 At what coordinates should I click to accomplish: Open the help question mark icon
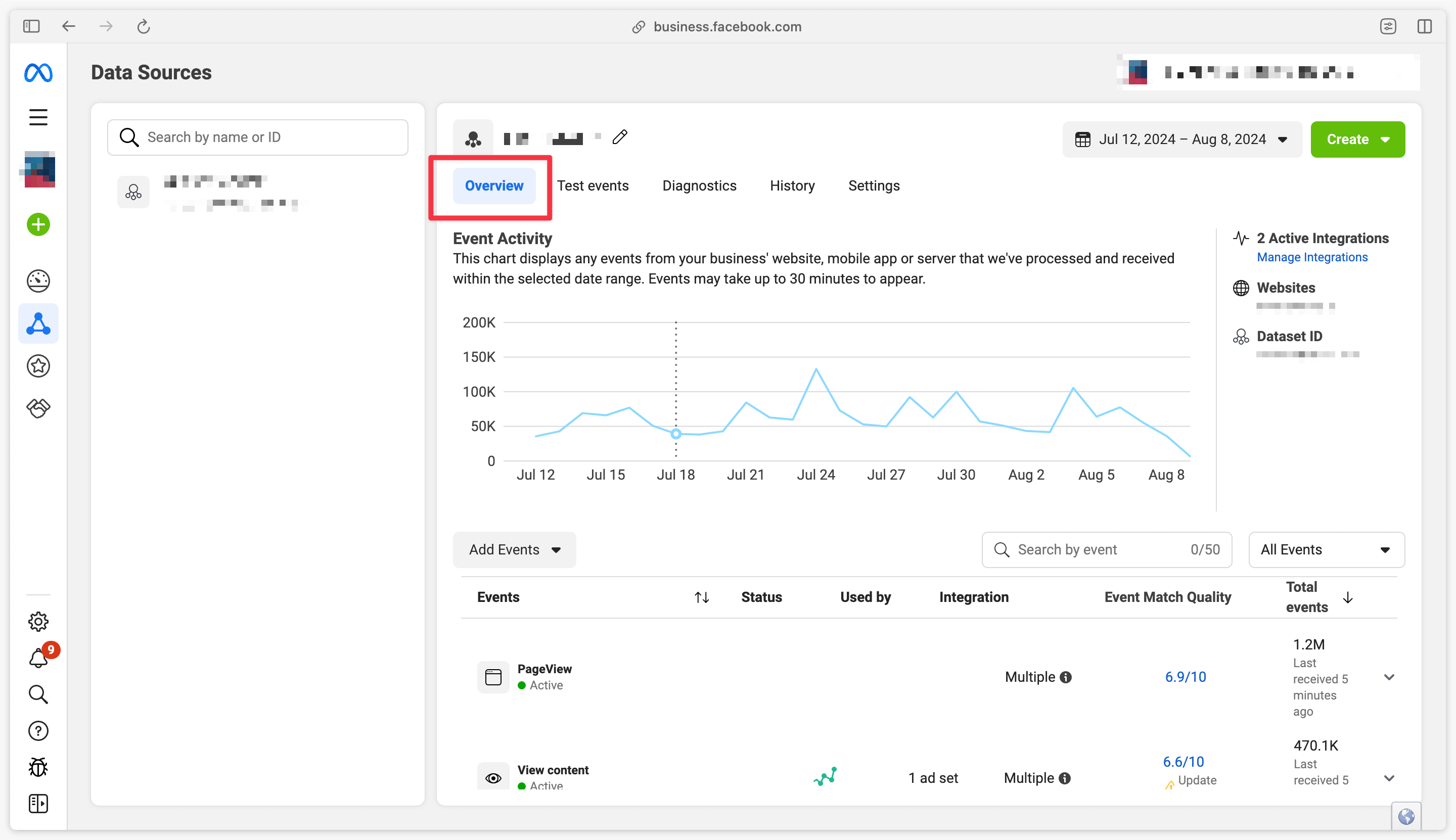point(38,731)
